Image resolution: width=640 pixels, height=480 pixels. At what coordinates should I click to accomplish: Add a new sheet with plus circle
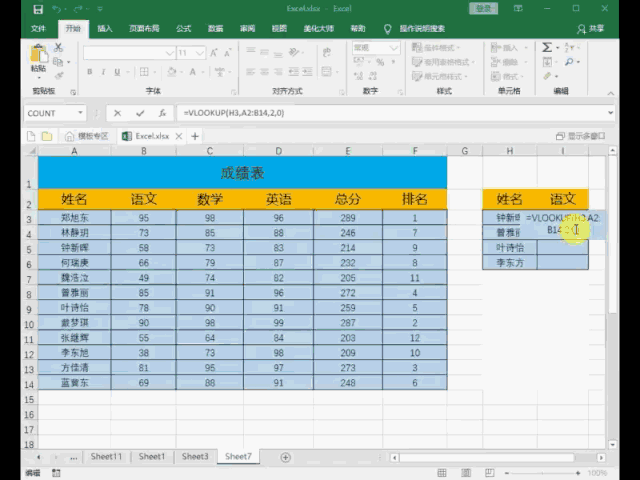(x=285, y=458)
